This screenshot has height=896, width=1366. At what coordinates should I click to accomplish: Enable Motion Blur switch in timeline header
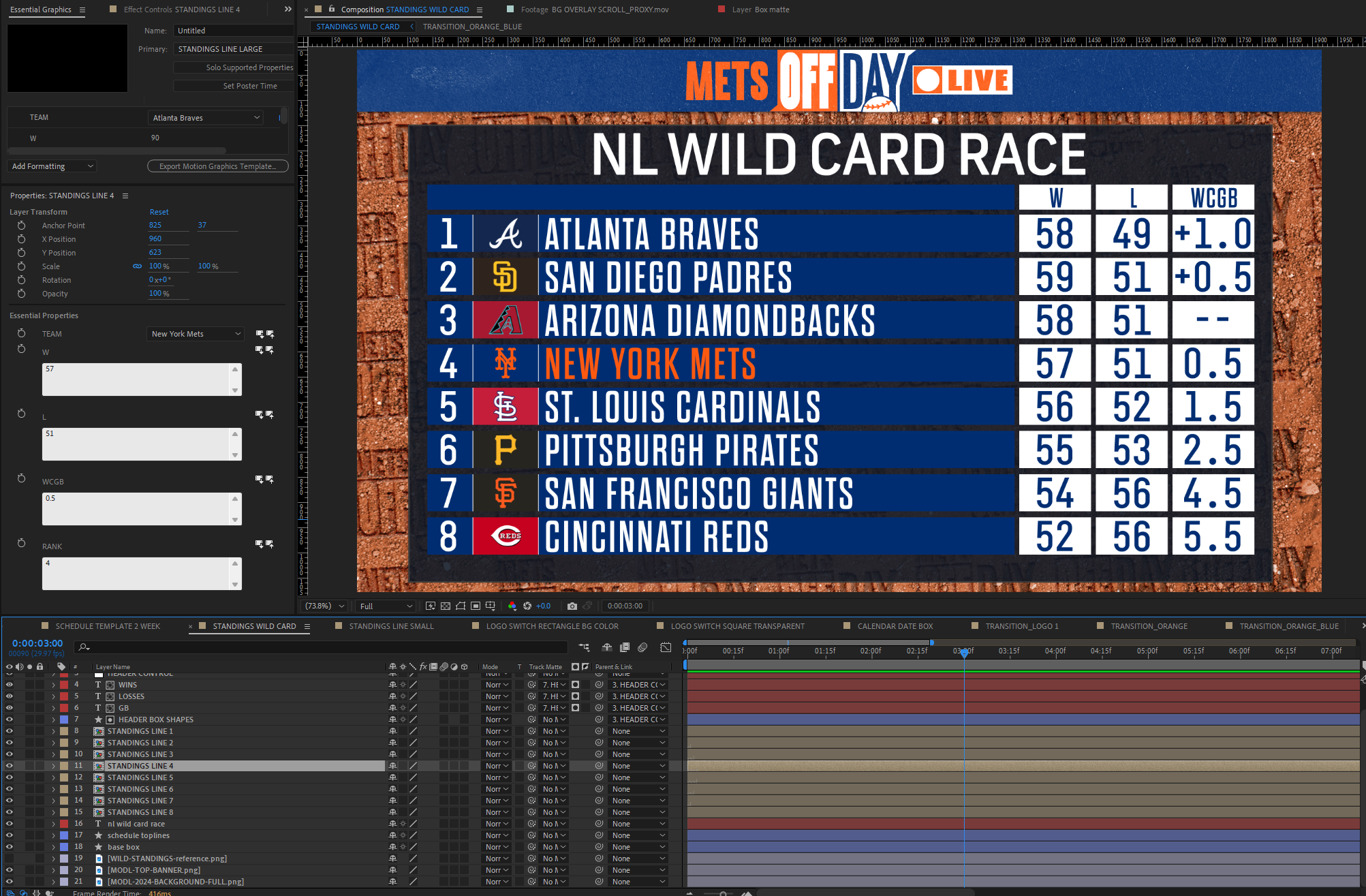click(642, 647)
